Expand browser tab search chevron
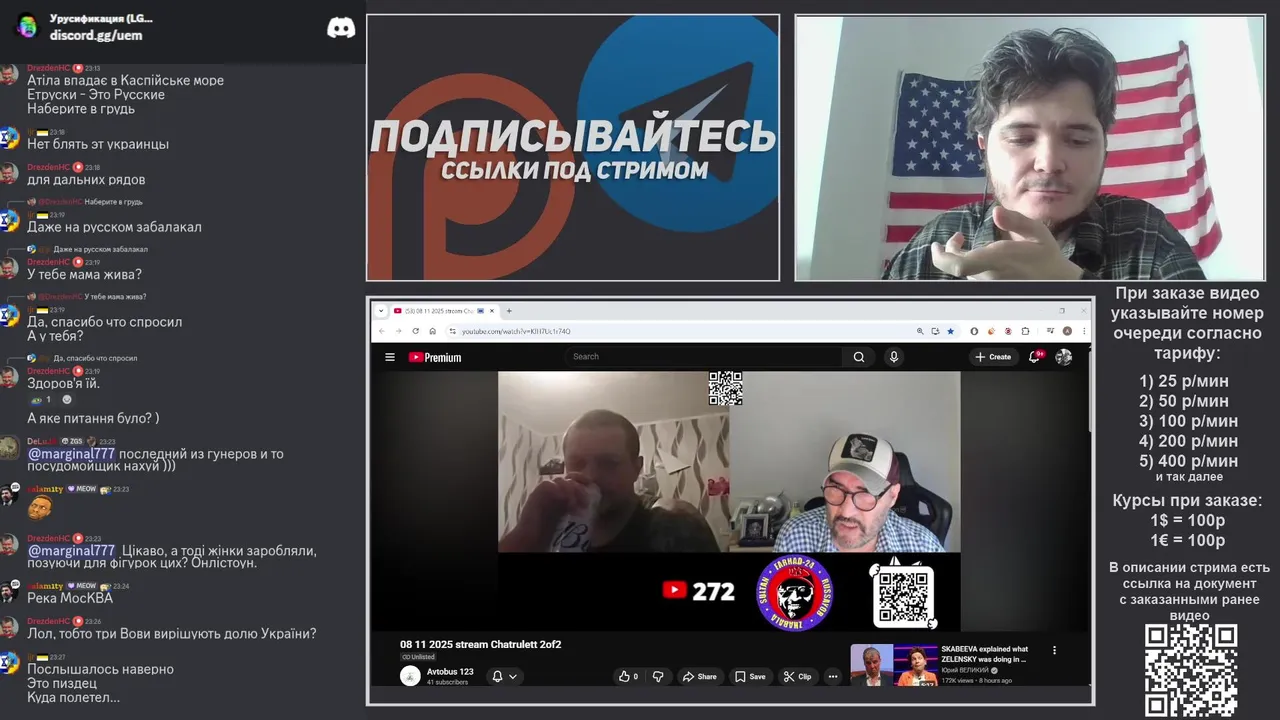This screenshot has width=1280, height=720. [380, 311]
